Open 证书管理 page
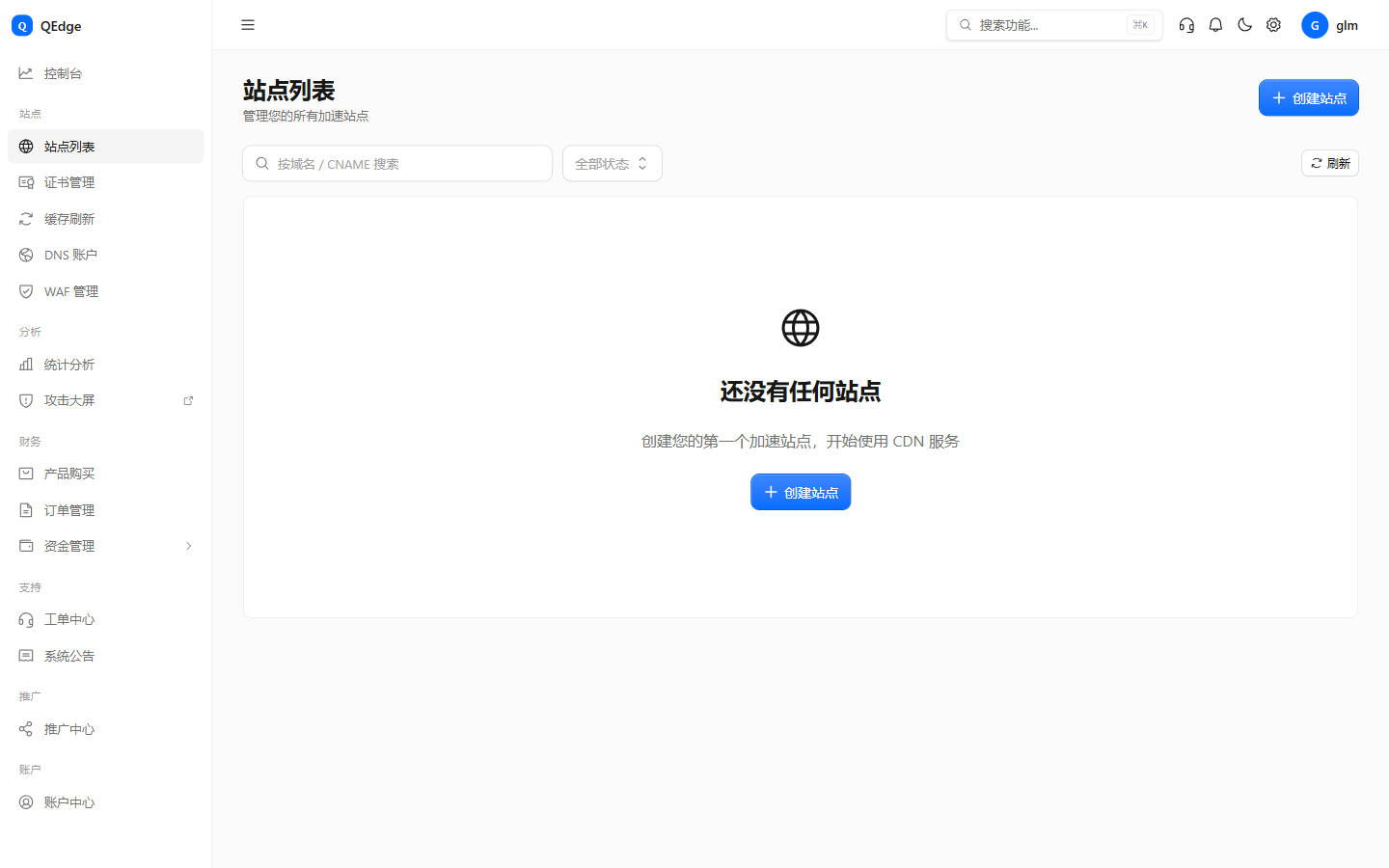This screenshot has width=1389, height=868. [106, 182]
